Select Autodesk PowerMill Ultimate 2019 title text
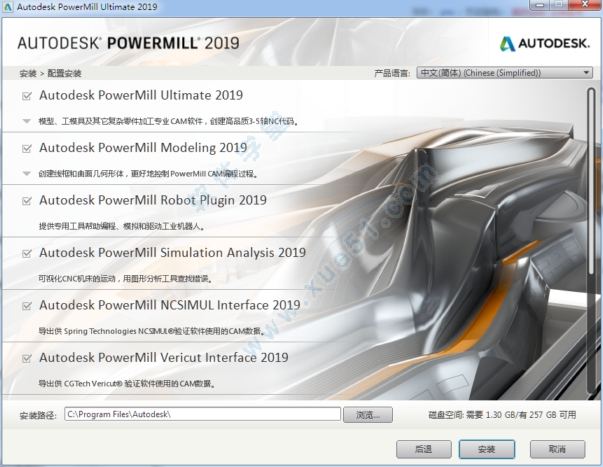 tap(141, 95)
